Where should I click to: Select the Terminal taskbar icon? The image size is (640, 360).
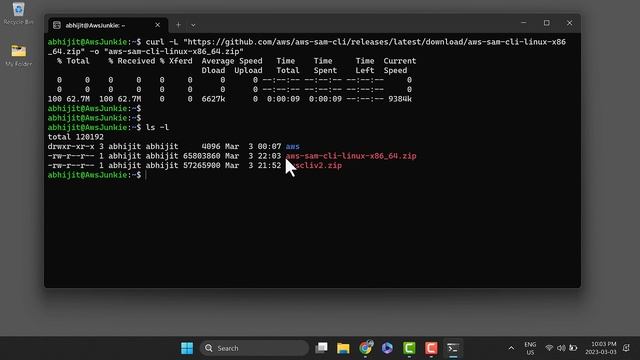453,348
